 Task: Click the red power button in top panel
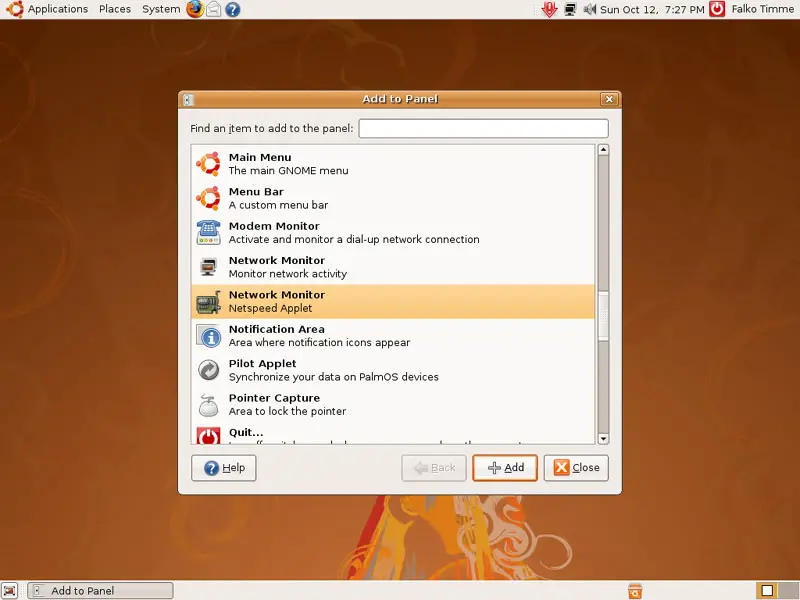click(x=717, y=9)
